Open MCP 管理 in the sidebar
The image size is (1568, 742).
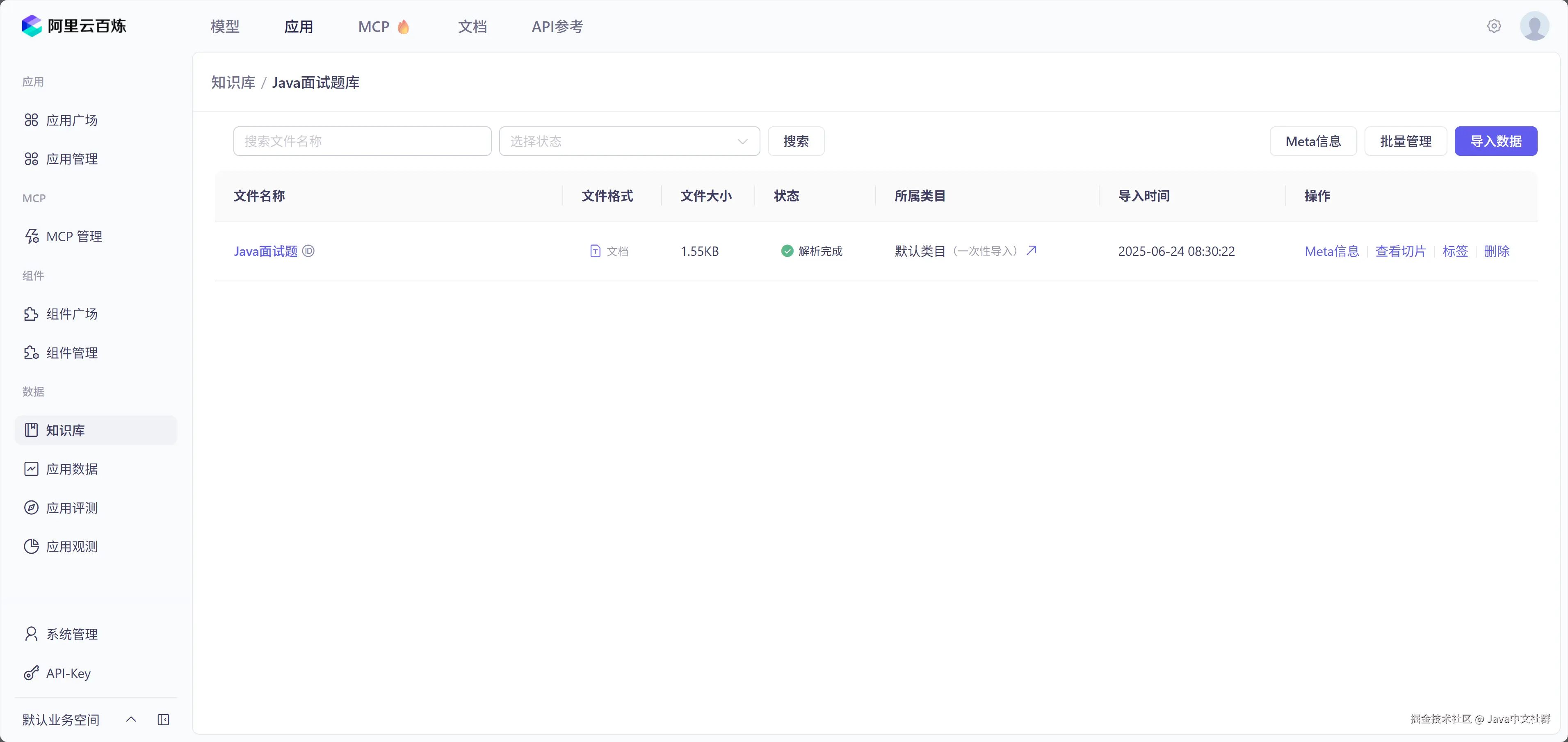pyautogui.click(x=74, y=236)
